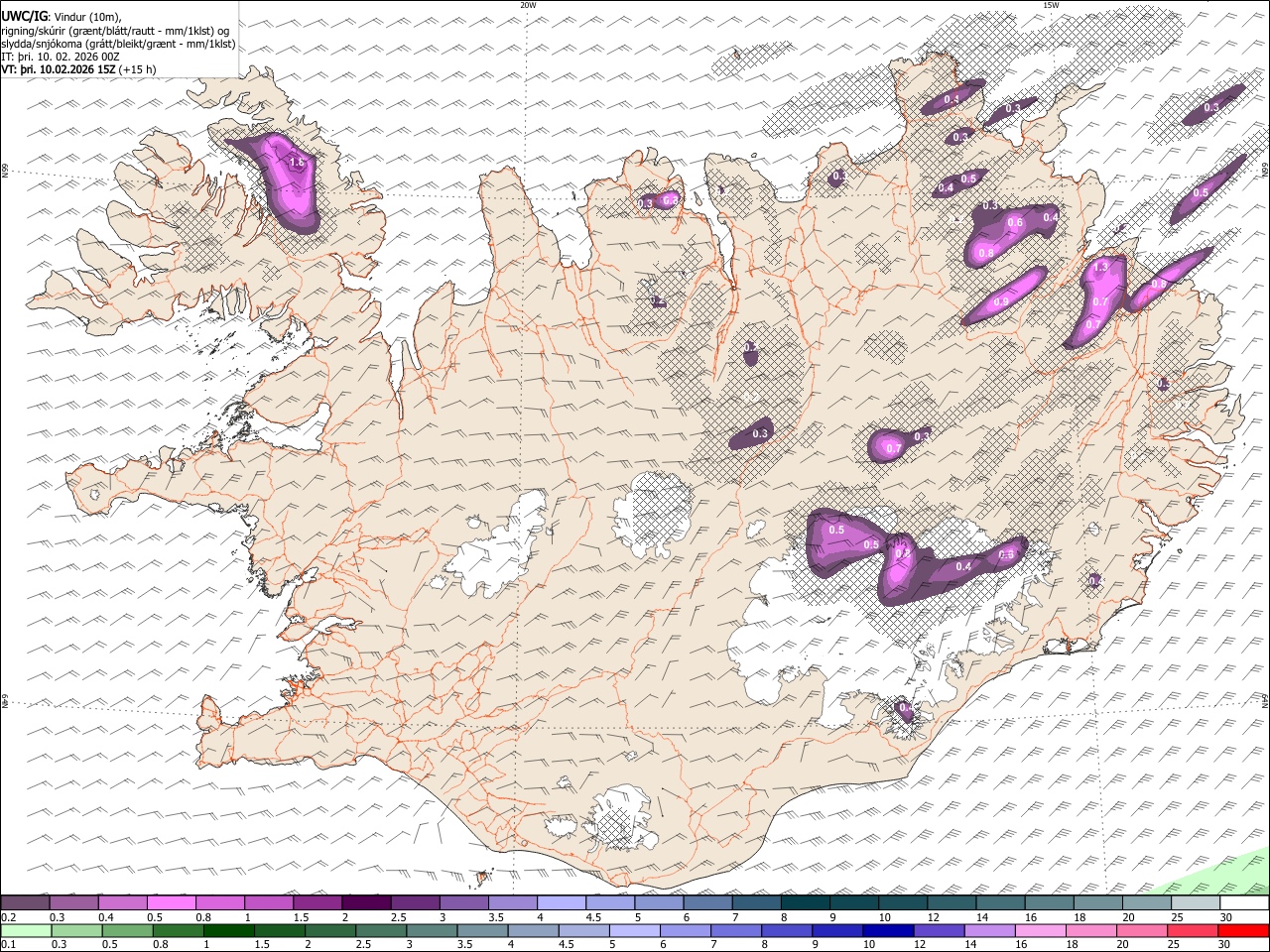Click the '20W' longitude label
This screenshot has height=952, width=1270.
[528, 5]
